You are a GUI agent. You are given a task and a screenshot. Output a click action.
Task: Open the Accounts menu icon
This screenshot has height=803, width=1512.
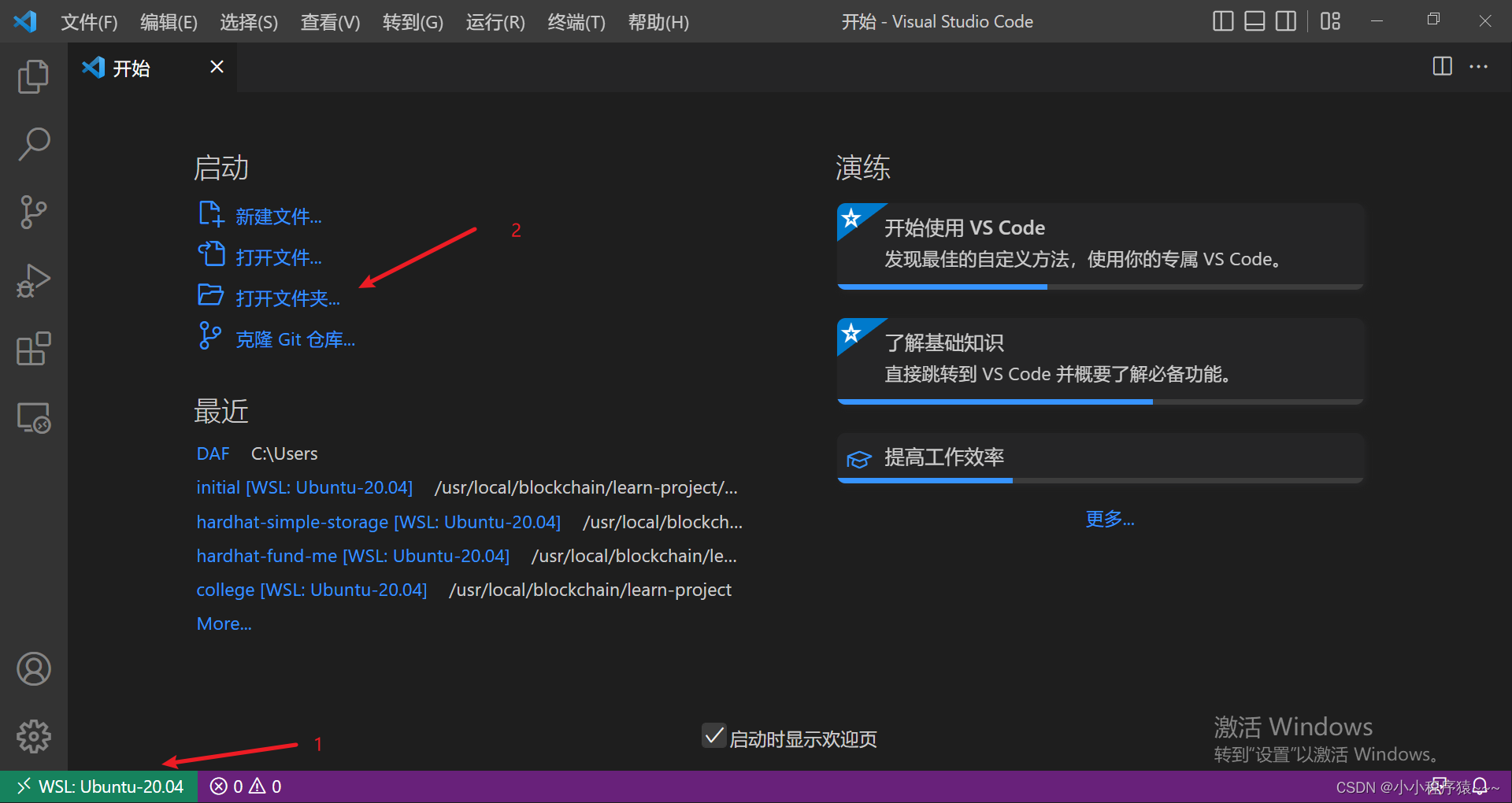coord(33,669)
